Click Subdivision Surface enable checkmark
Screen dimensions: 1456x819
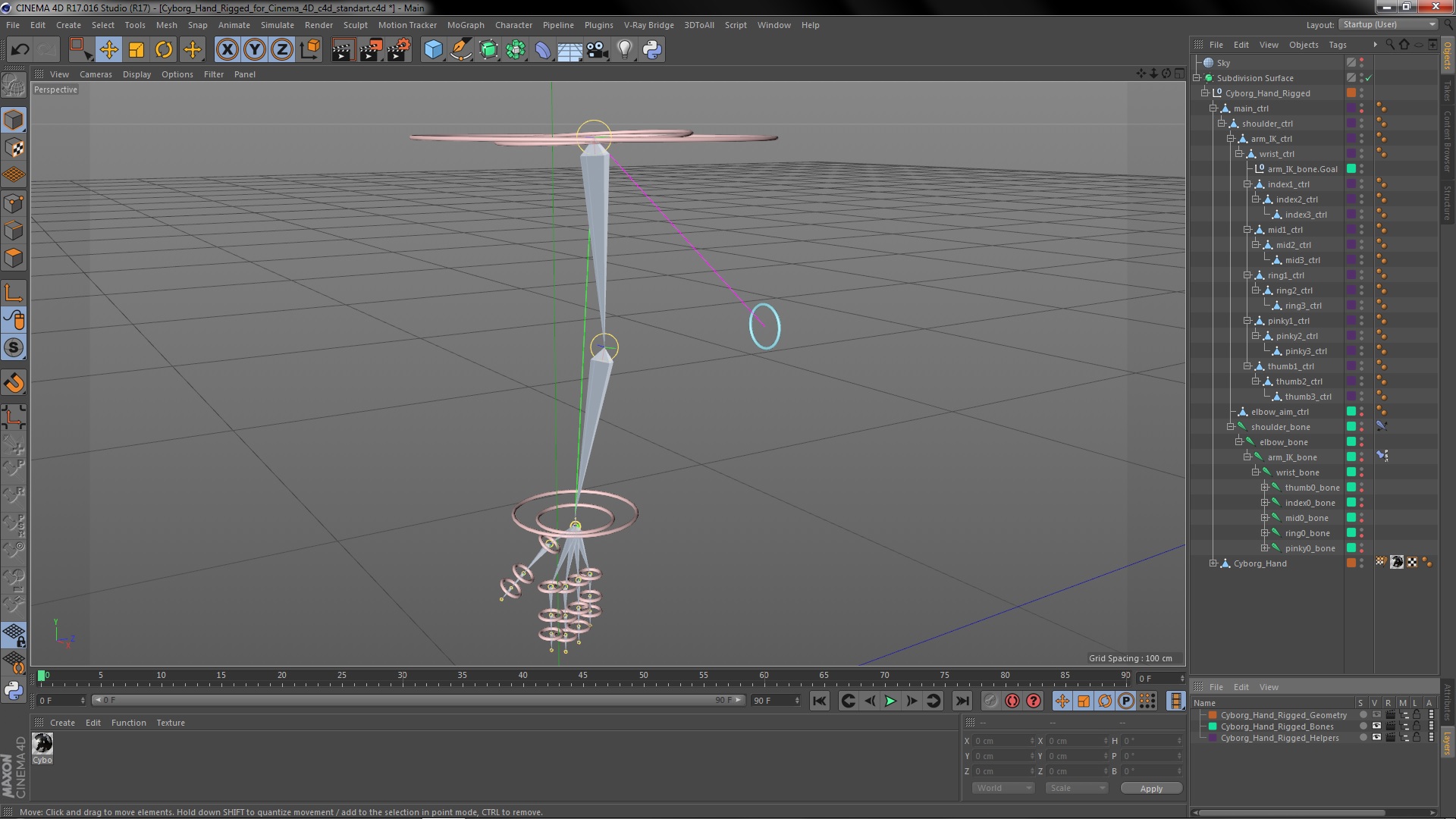pyautogui.click(x=1369, y=78)
